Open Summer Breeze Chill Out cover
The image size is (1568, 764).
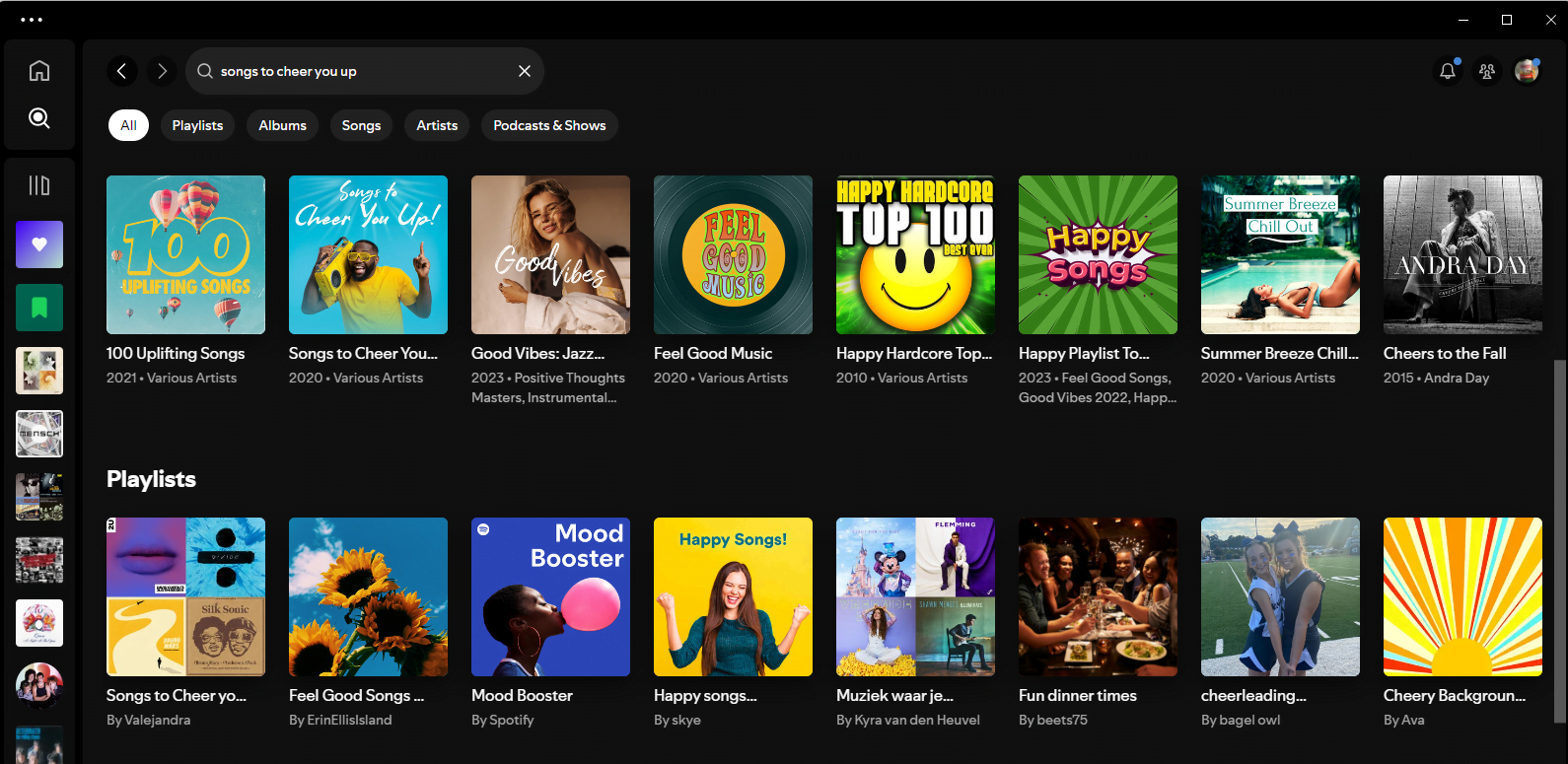(x=1280, y=254)
